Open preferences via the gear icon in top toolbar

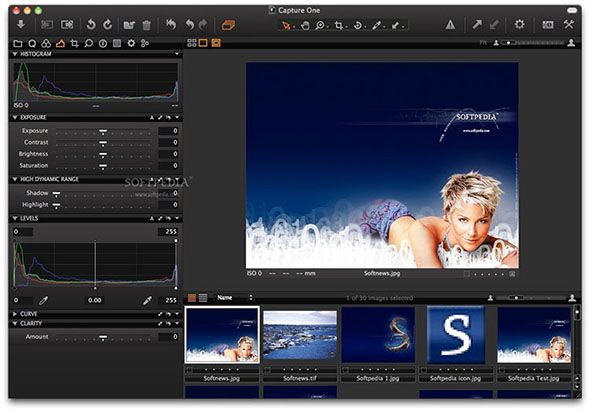click(519, 25)
